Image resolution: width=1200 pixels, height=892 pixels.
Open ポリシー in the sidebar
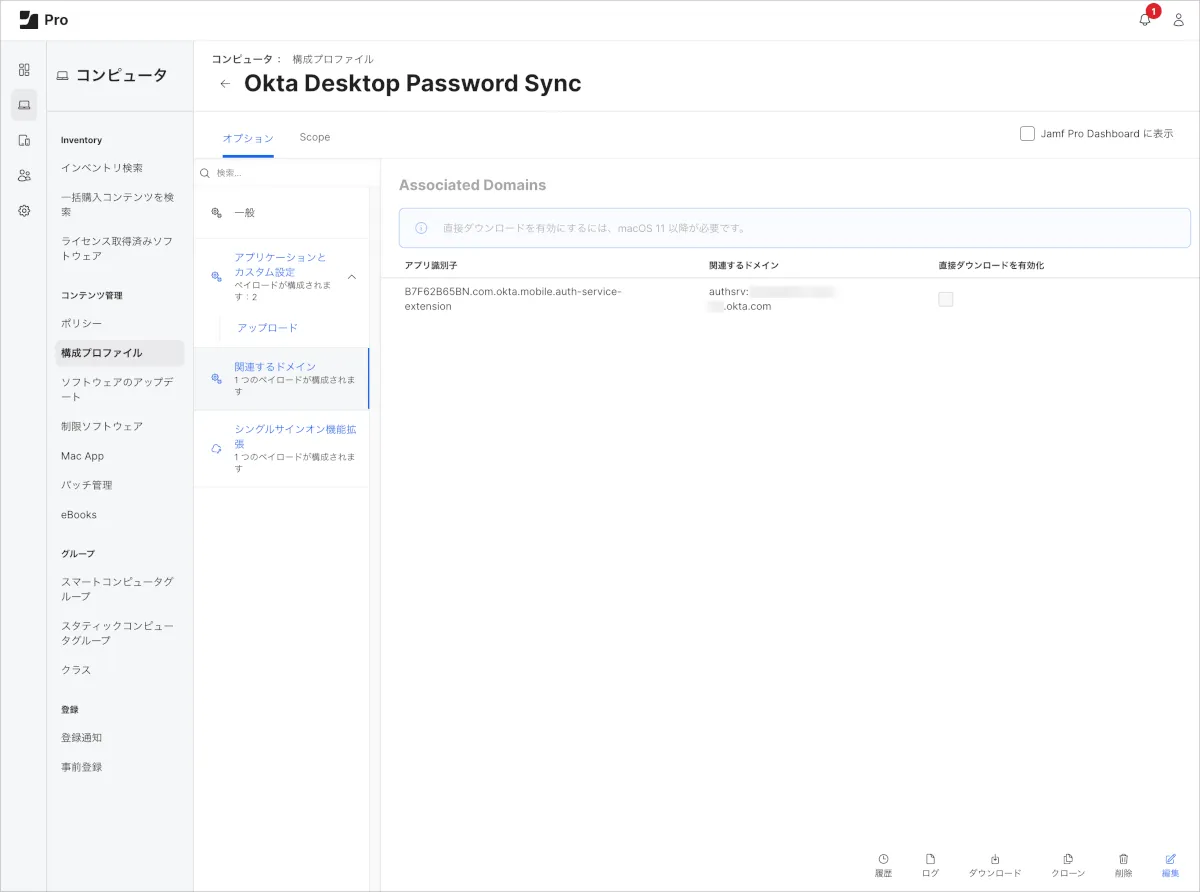(x=81, y=323)
